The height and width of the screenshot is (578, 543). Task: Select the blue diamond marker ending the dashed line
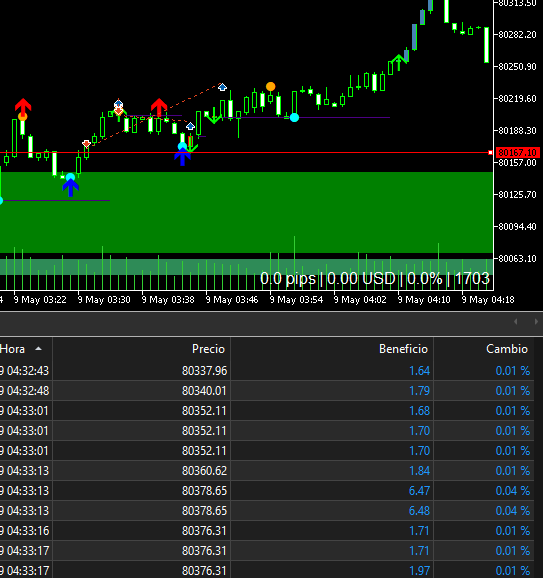click(x=222, y=87)
